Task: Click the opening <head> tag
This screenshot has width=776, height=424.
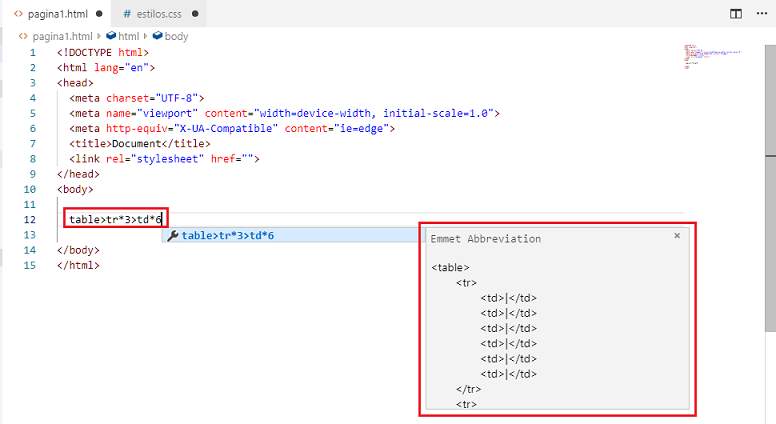Action: pyautogui.click(x=75, y=83)
